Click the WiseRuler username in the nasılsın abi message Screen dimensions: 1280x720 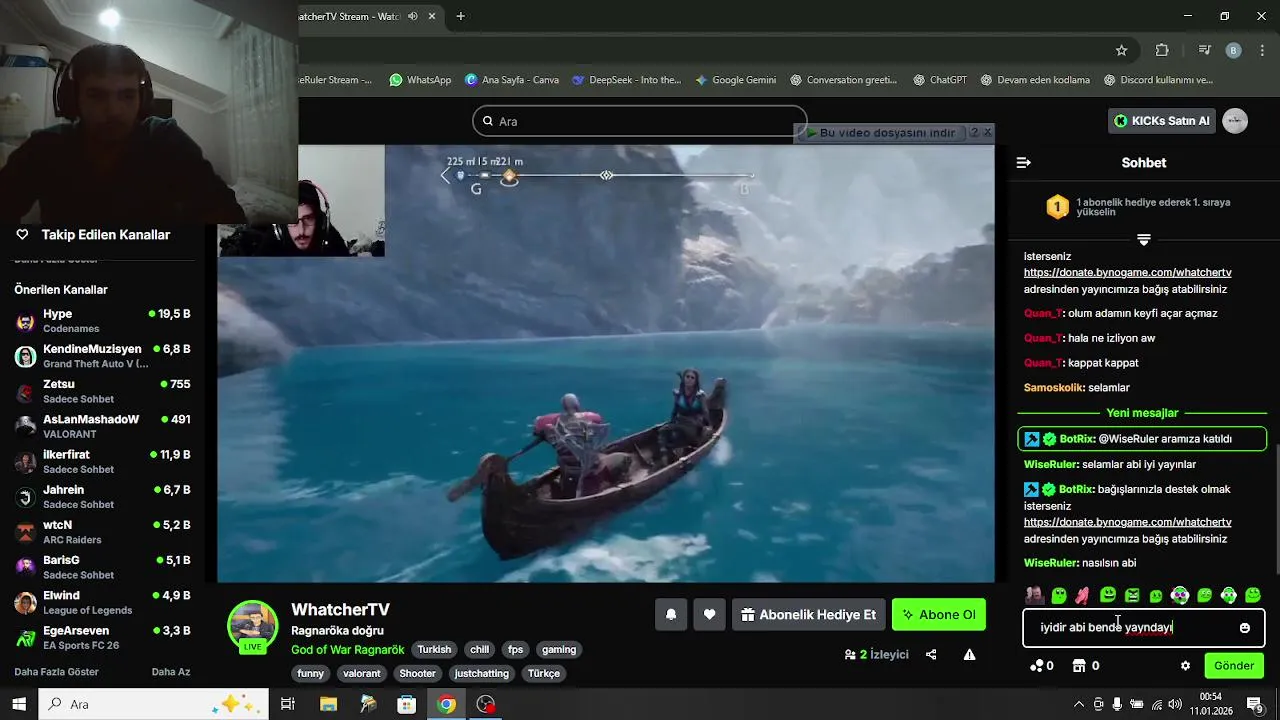(1050, 563)
